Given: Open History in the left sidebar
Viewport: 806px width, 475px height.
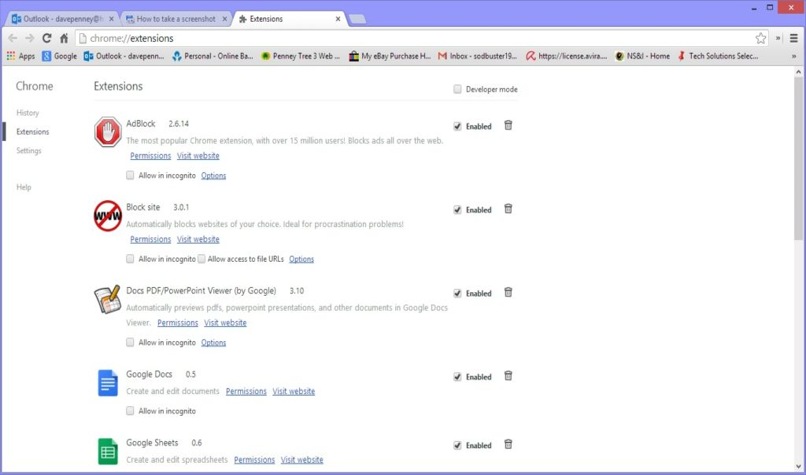Looking at the screenshot, I should (x=28, y=113).
